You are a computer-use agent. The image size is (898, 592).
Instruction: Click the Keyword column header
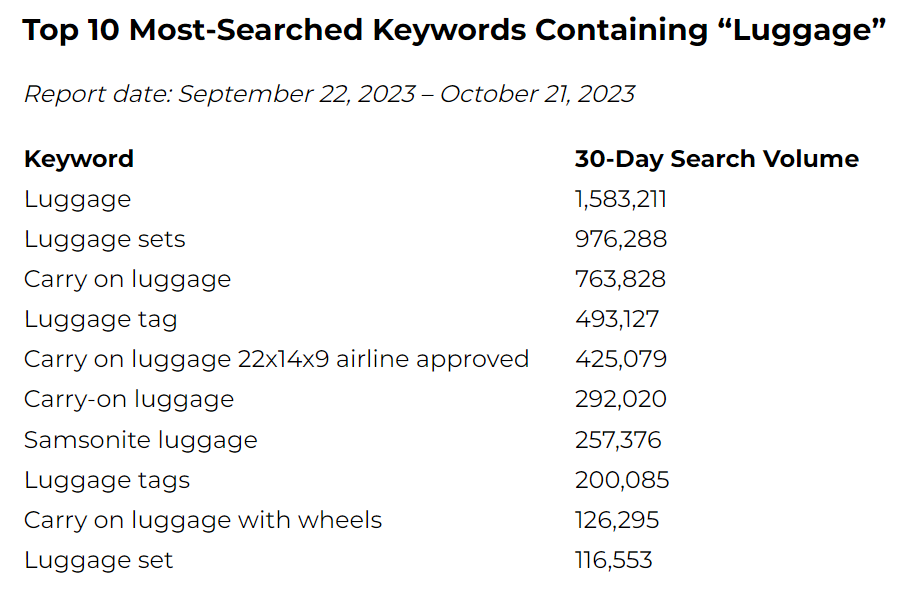78,159
